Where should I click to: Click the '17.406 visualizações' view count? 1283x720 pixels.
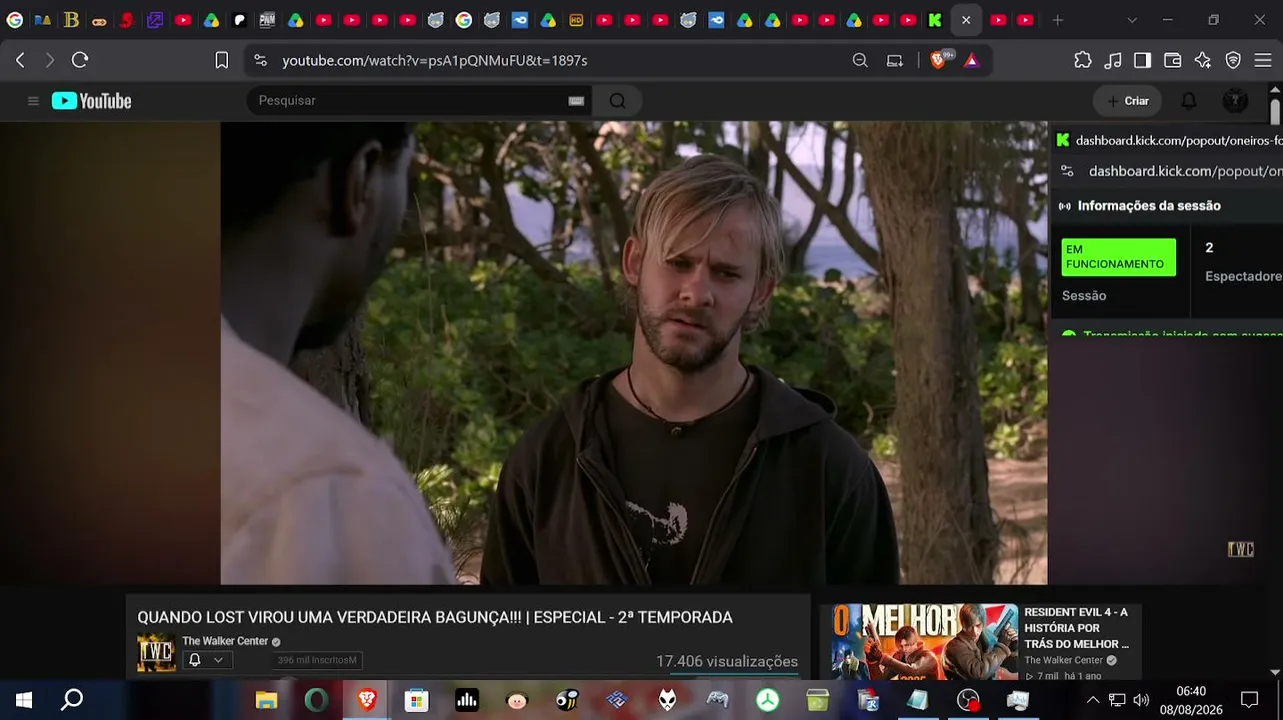pyautogui.click(x=727, y=661)
